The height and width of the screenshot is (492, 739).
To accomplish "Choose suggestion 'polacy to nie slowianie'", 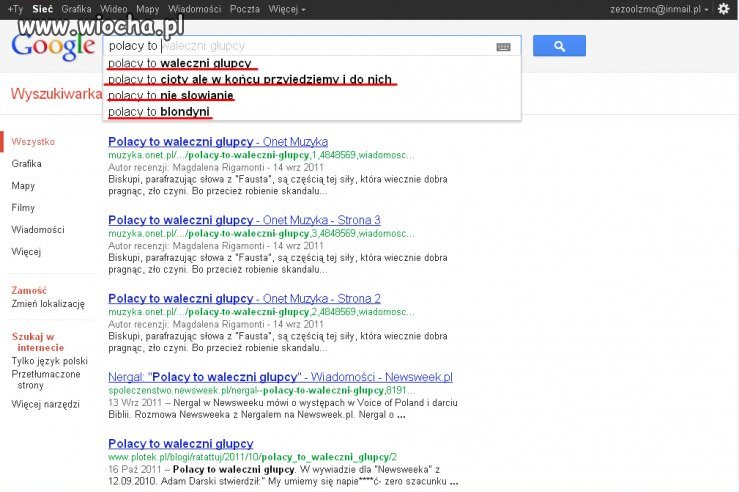I will (312, 95).
